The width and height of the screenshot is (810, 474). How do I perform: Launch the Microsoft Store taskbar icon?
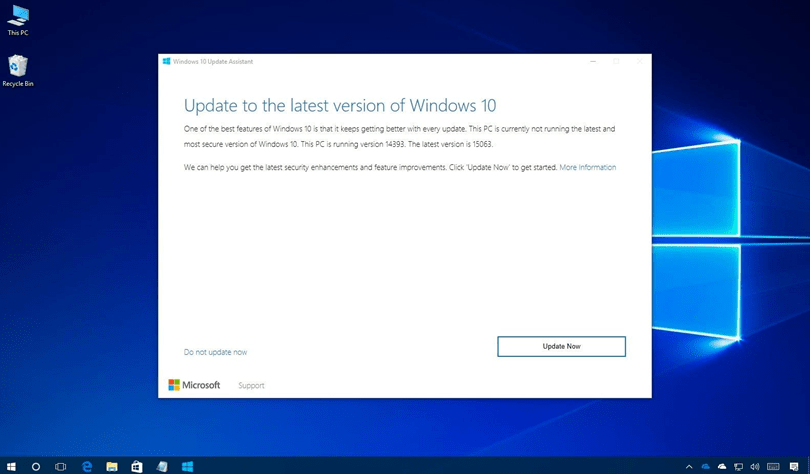point(137,466)
